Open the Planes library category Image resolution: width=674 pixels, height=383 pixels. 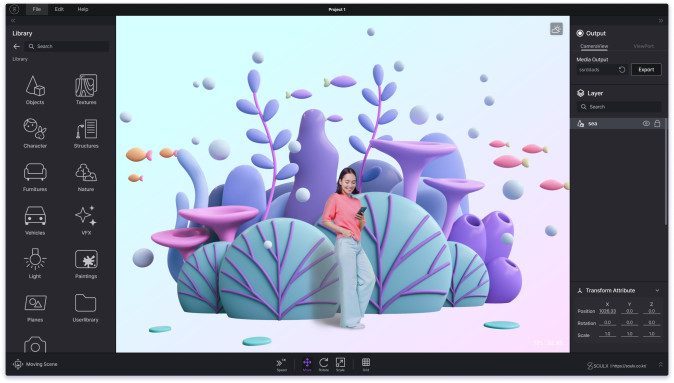coord(35,308)
